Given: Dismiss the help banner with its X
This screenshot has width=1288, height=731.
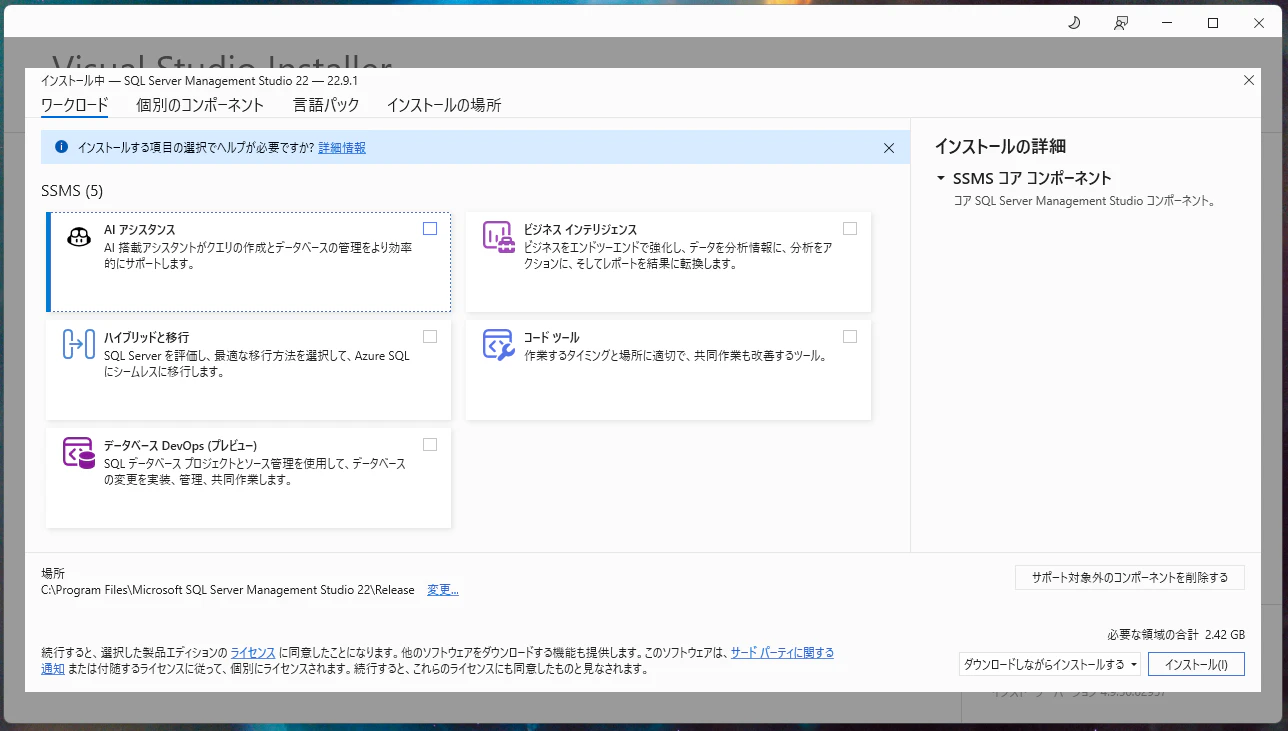Looking at the screenshot, I should pyautogui.click(x=889, y=148).
